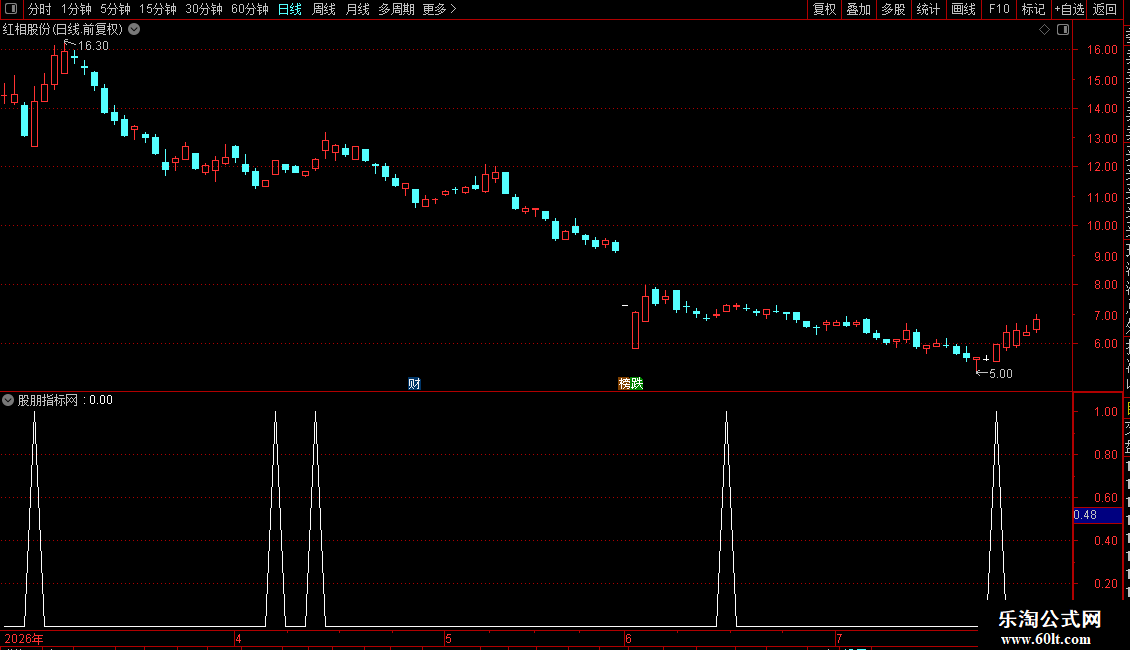The height and width of the screenshot is (650, 1130).
Task: Select the 16.30 high price label
Action: click(x=93, y=46)
